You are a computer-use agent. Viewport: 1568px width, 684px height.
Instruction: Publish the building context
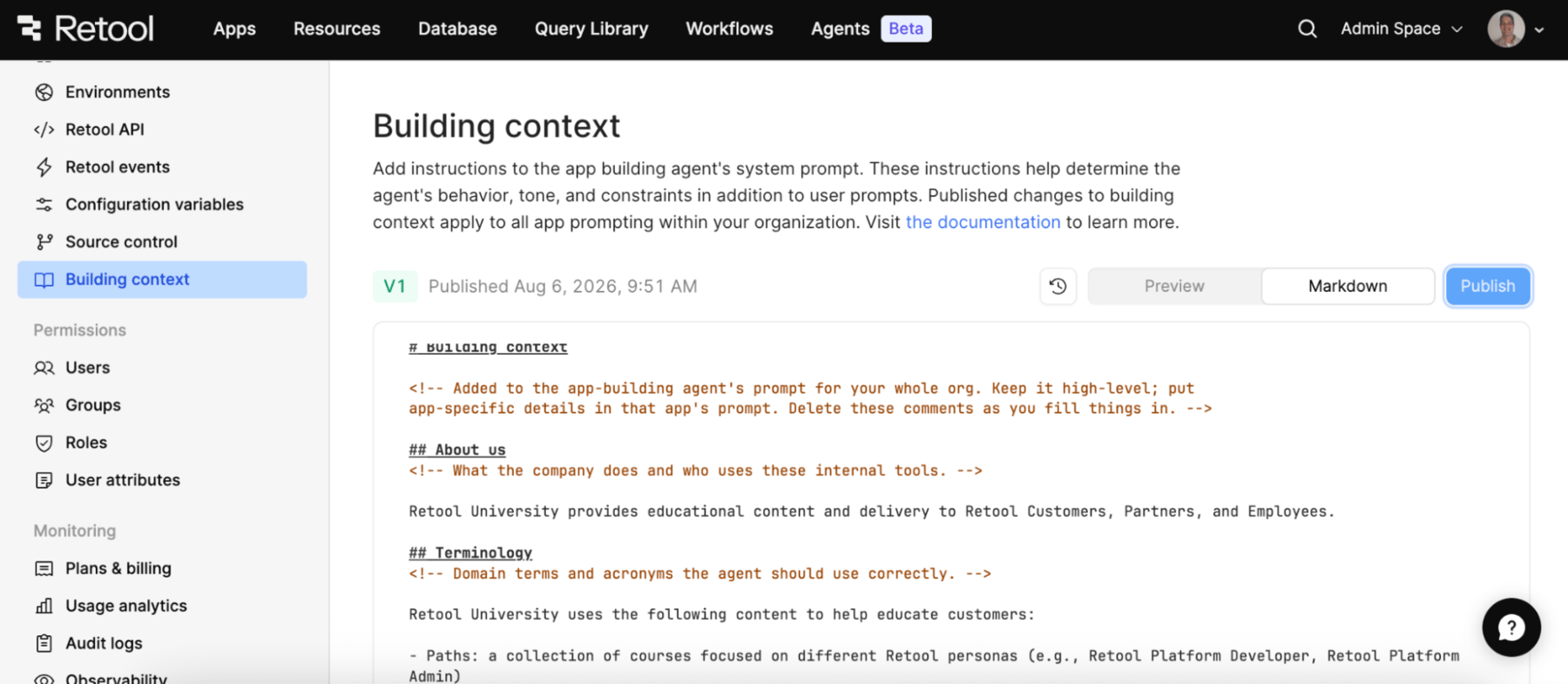pos(1487,287)
